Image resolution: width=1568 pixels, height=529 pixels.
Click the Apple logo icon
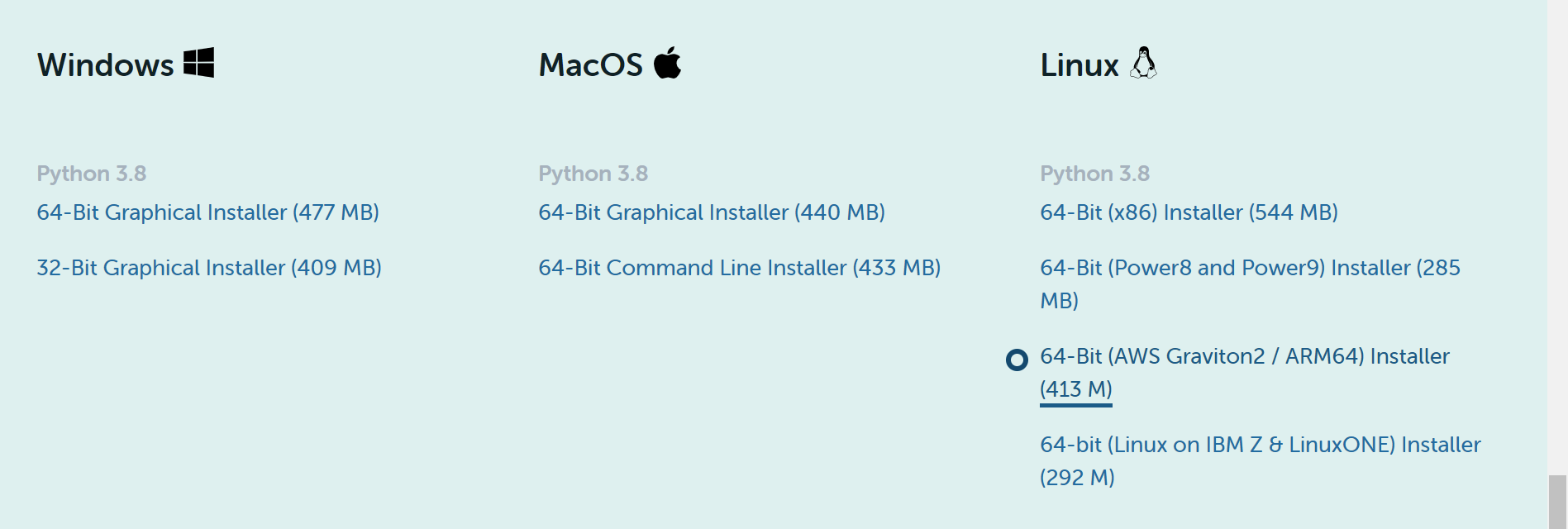coord(667,63)
